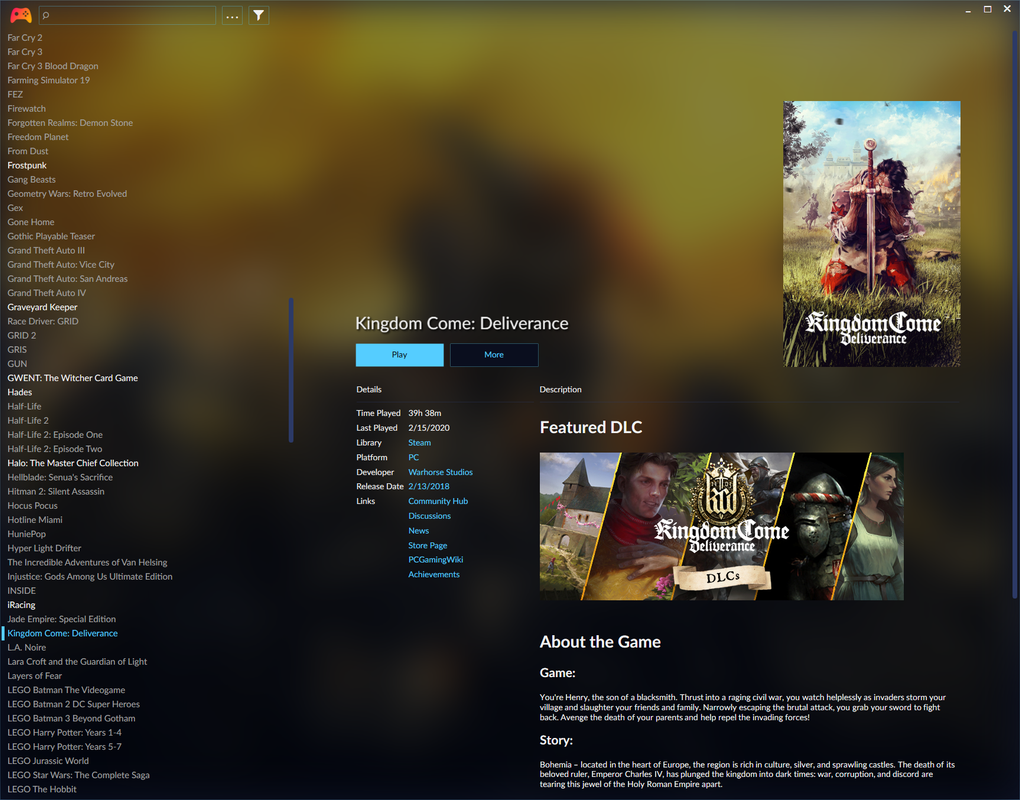Maximize the Playnite window

[x=987, y=9]
